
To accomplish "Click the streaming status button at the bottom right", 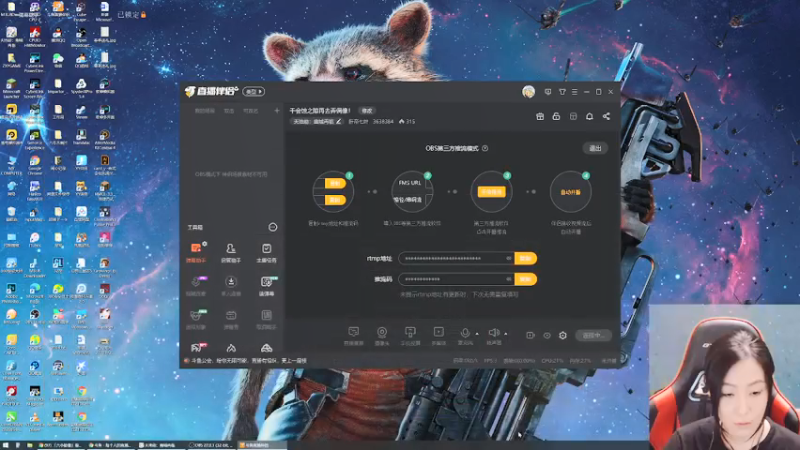I will [x=593, y=335].
